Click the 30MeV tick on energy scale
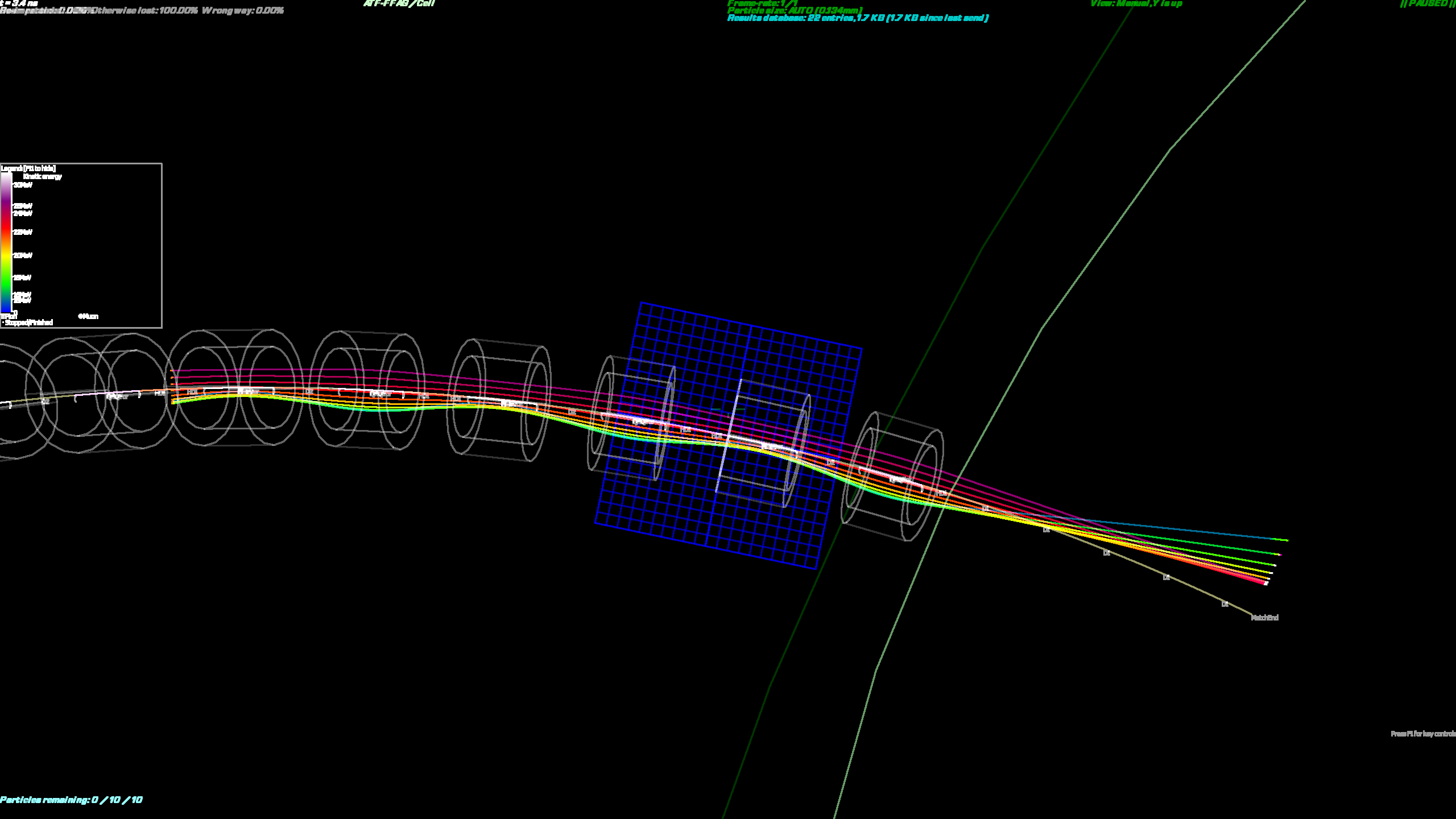Screen dimensions: 1456x819 click(x=22, y=185)
